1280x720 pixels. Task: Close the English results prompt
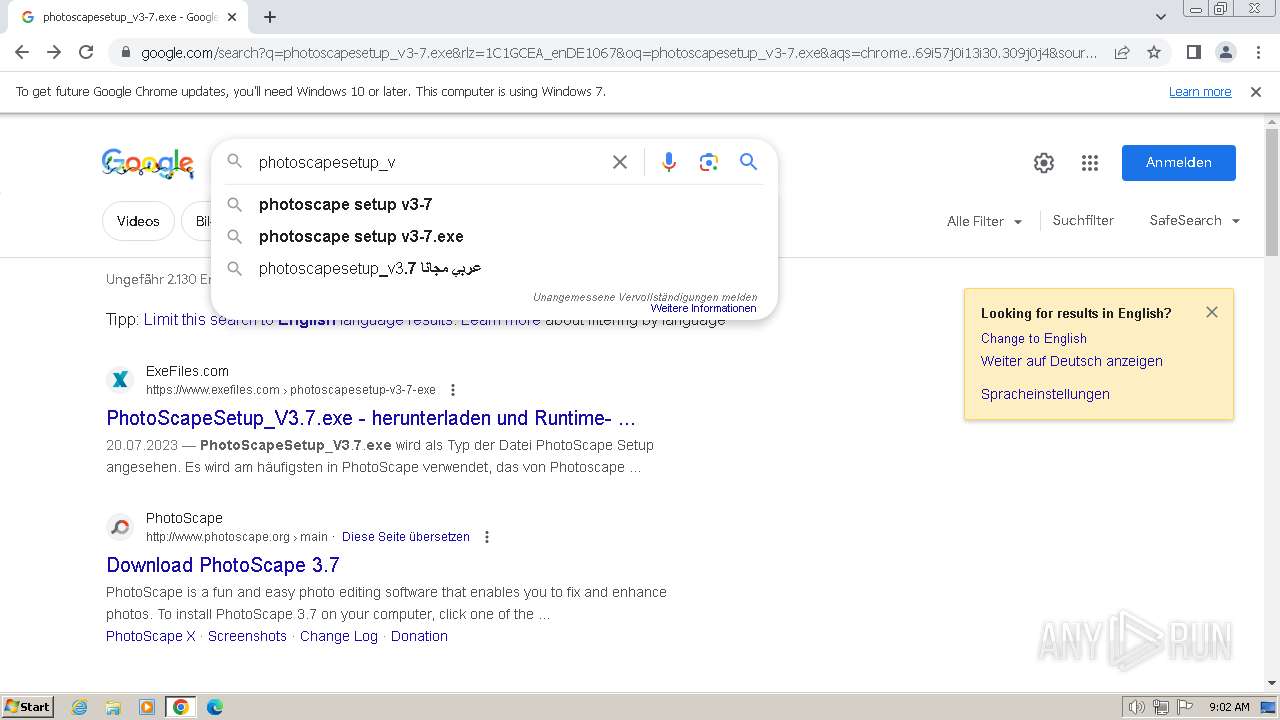pyautogui.click(x=1212, y=312)
